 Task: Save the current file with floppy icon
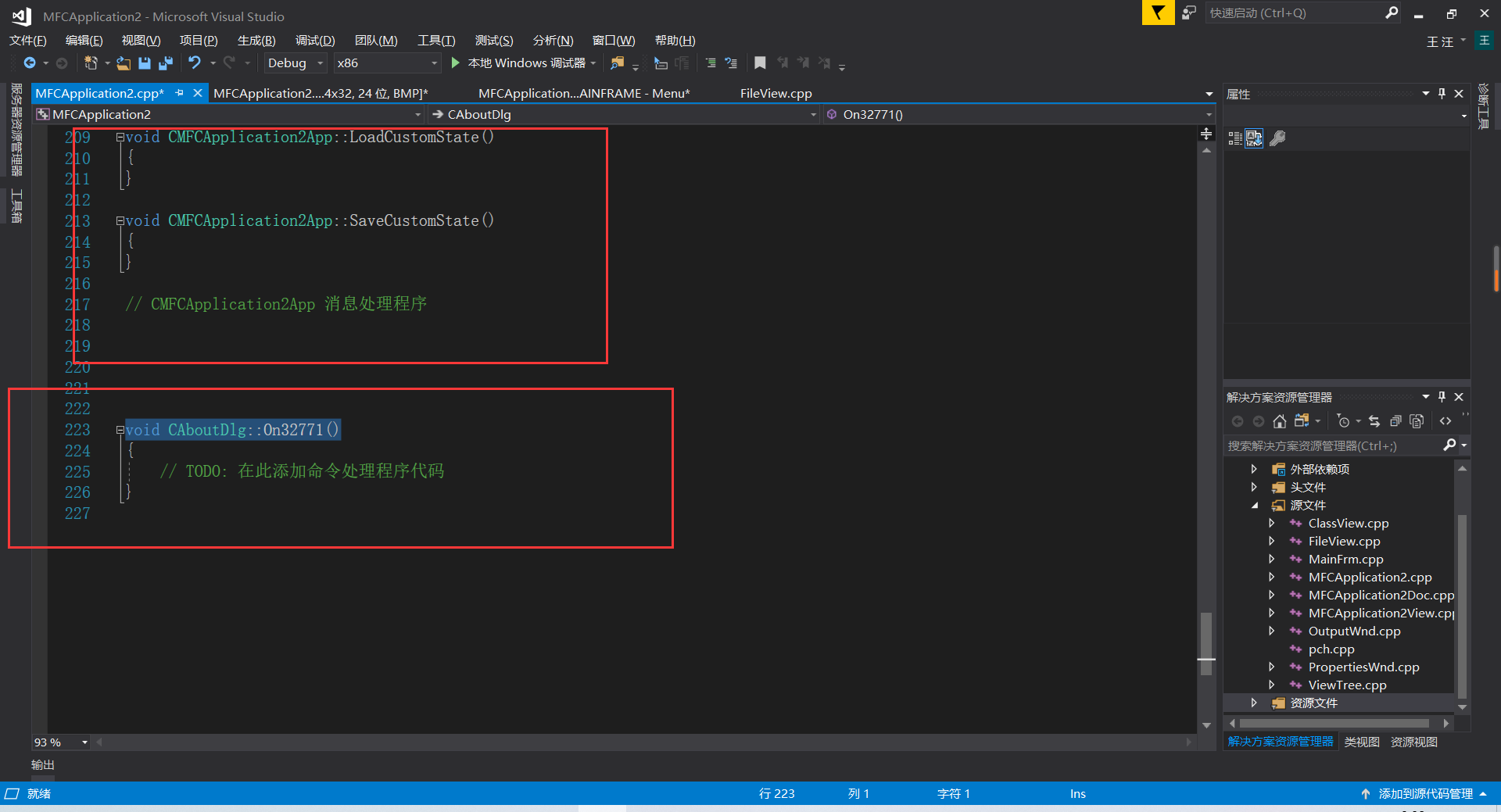click(145, 63)
